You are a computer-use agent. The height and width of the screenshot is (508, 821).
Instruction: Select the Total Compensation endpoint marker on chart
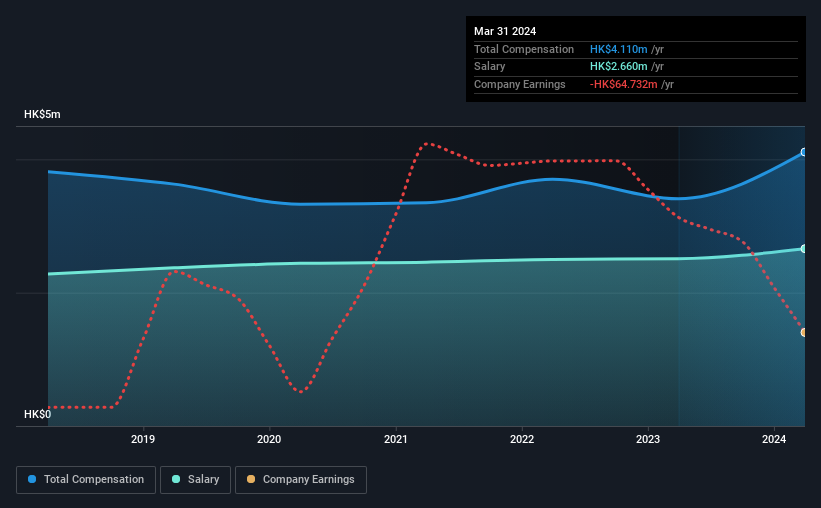803,152
